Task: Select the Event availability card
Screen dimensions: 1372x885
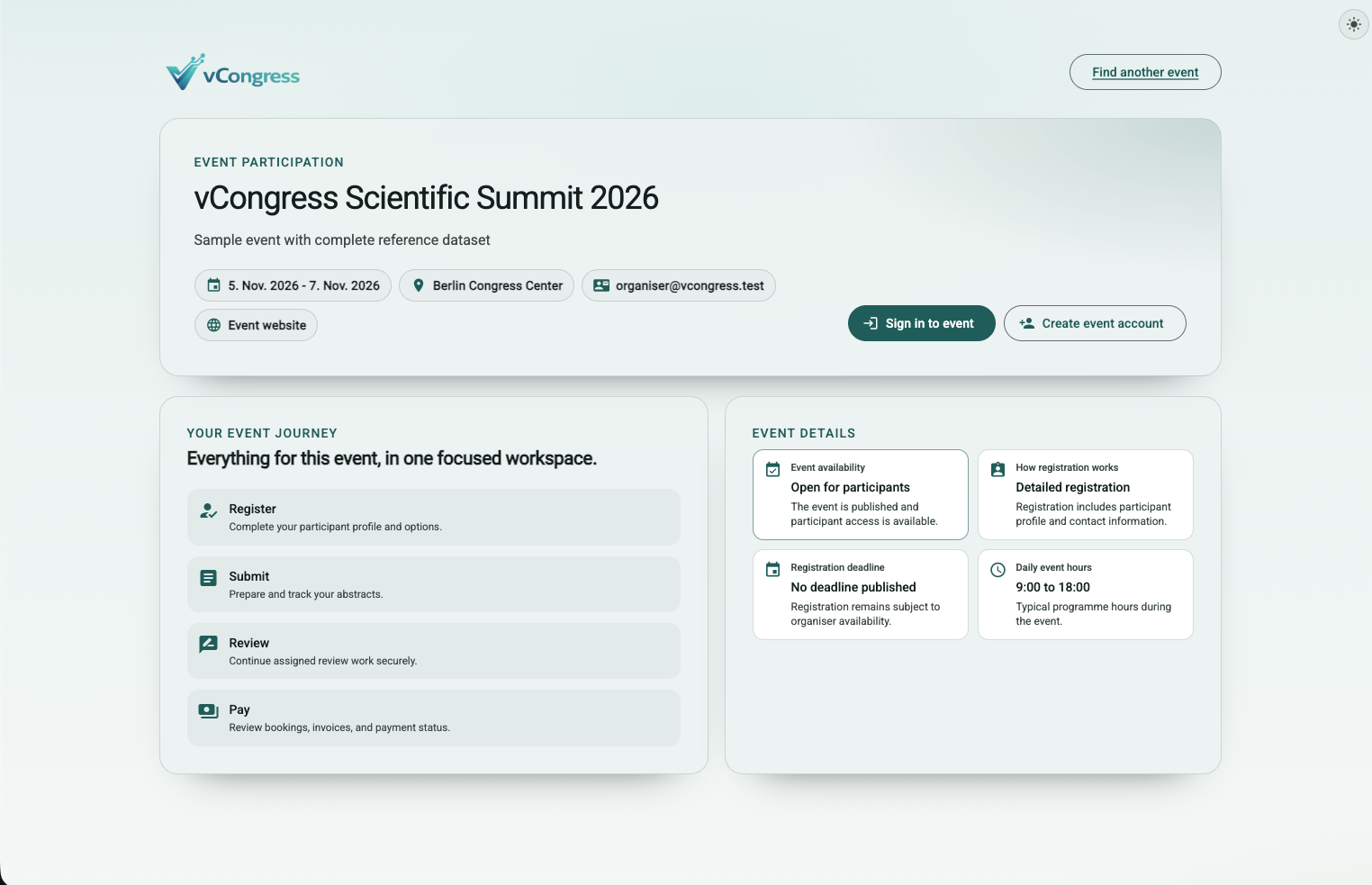Action: 861,494
